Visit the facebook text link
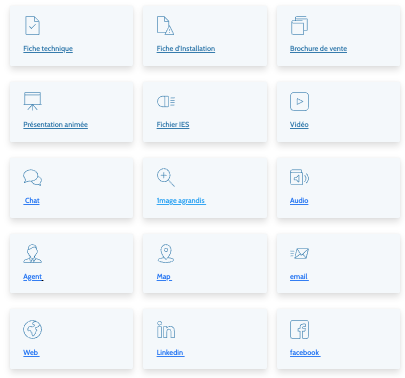Viewport: 405px width, 378px height. pos(305,353)
